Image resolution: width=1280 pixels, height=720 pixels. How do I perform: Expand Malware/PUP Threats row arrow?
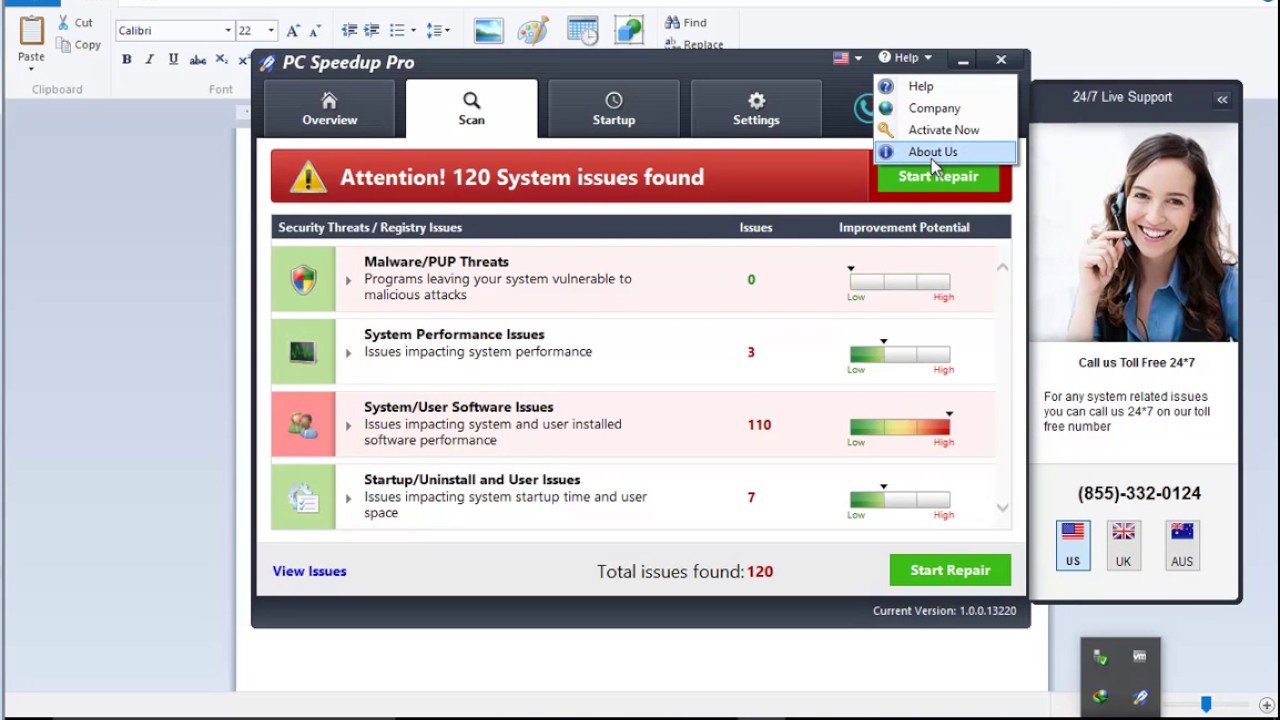click(x=348, y=280)
